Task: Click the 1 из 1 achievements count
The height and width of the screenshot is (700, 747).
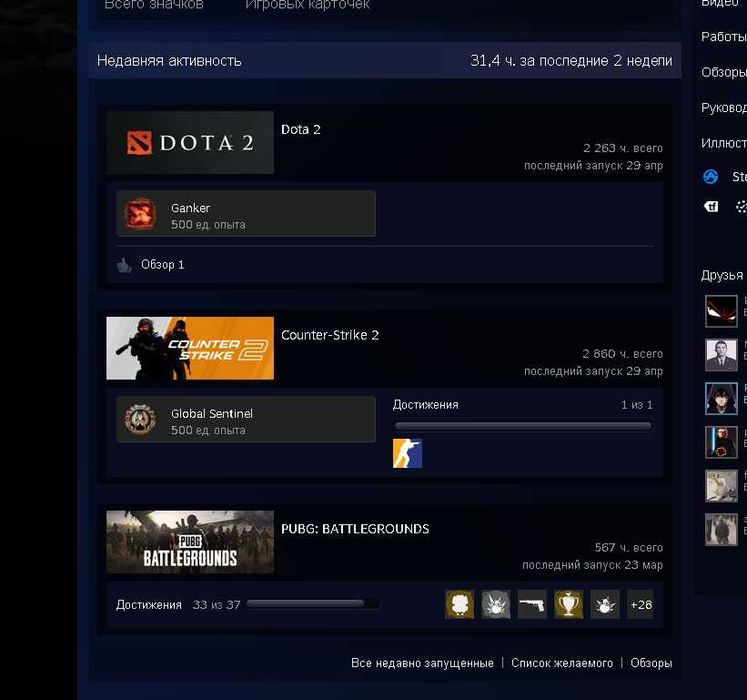Action: tap(637, 405)
